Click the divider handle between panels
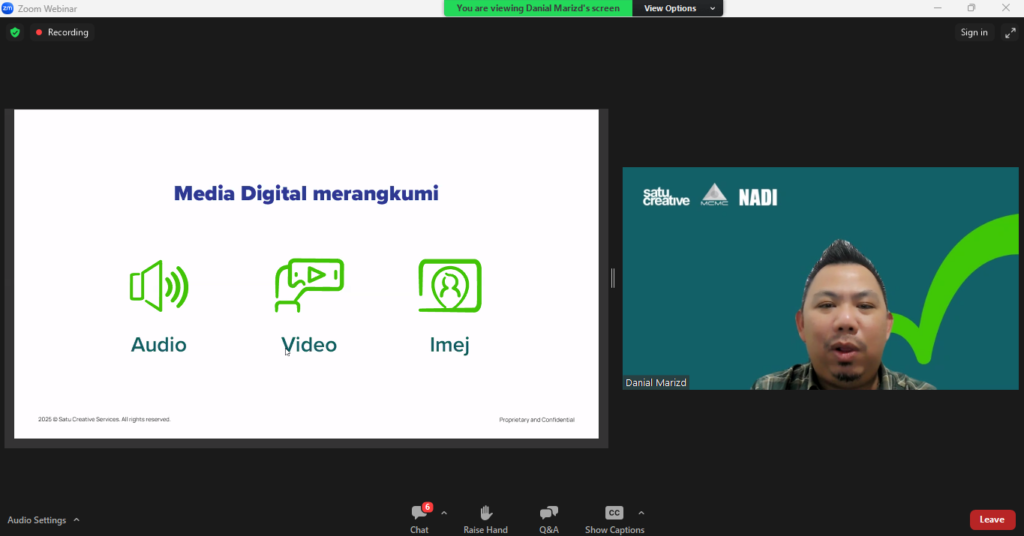Image resolution: width=1024 pixels, height=536 pixels. coord(613,278)
